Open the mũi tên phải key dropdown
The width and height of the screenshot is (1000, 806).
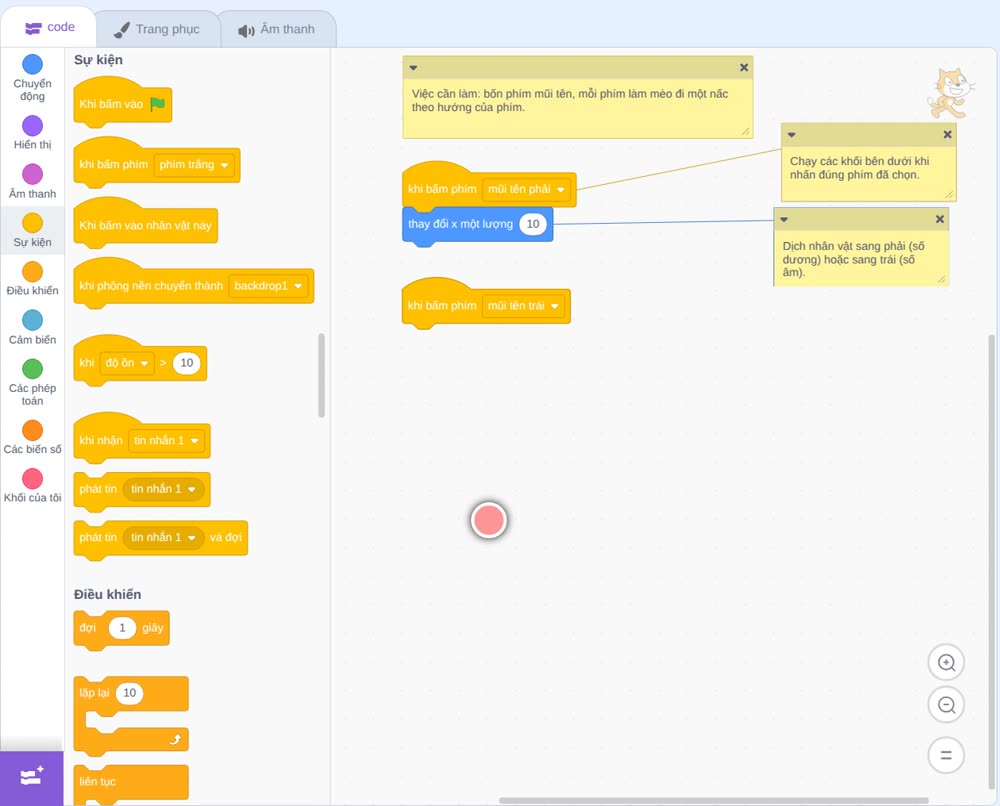(526, 189)
